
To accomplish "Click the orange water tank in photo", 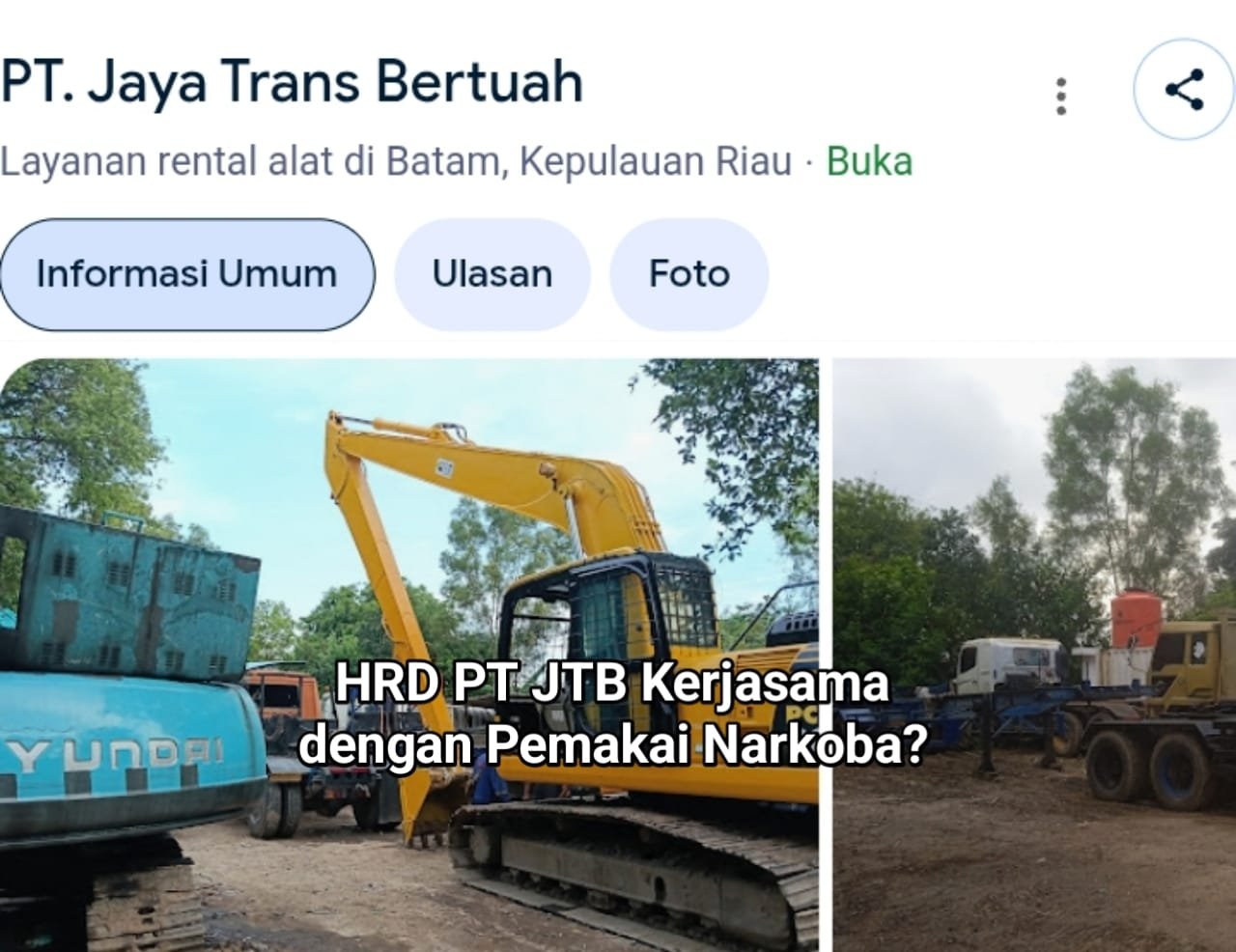I will pos(1137,619).
